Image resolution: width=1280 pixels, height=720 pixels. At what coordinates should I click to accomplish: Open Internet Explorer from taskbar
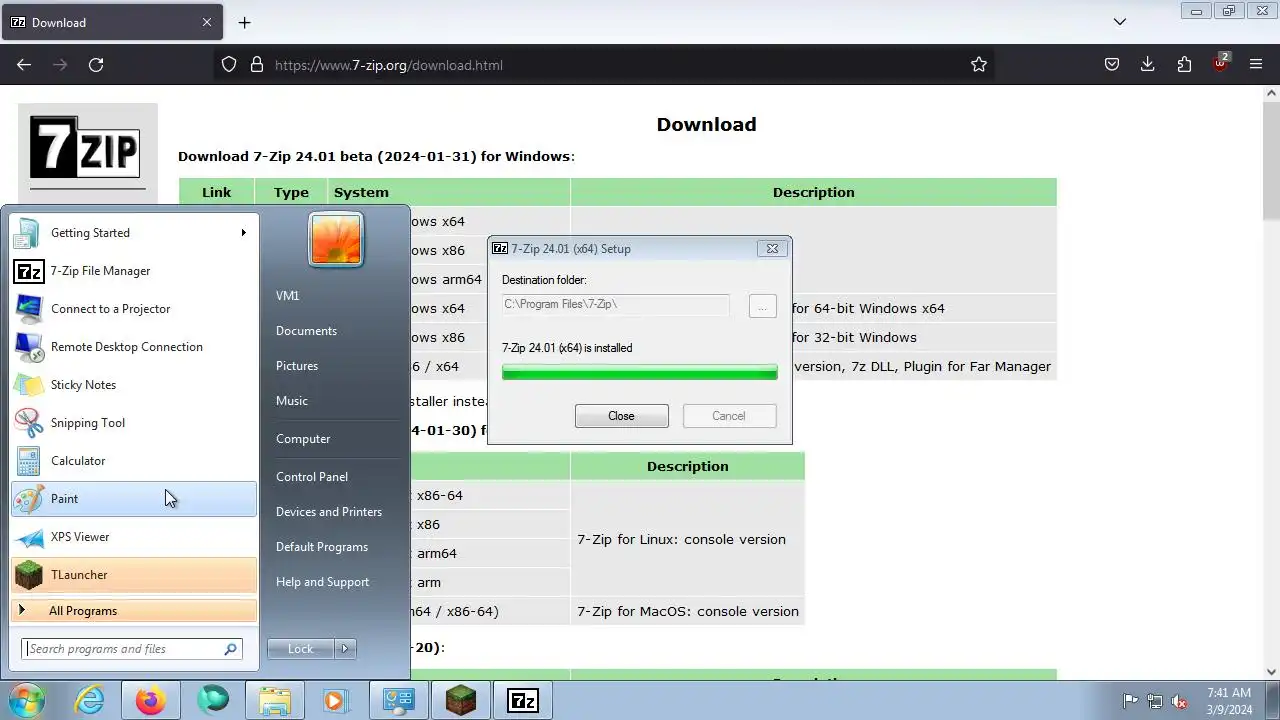point(90,700)
